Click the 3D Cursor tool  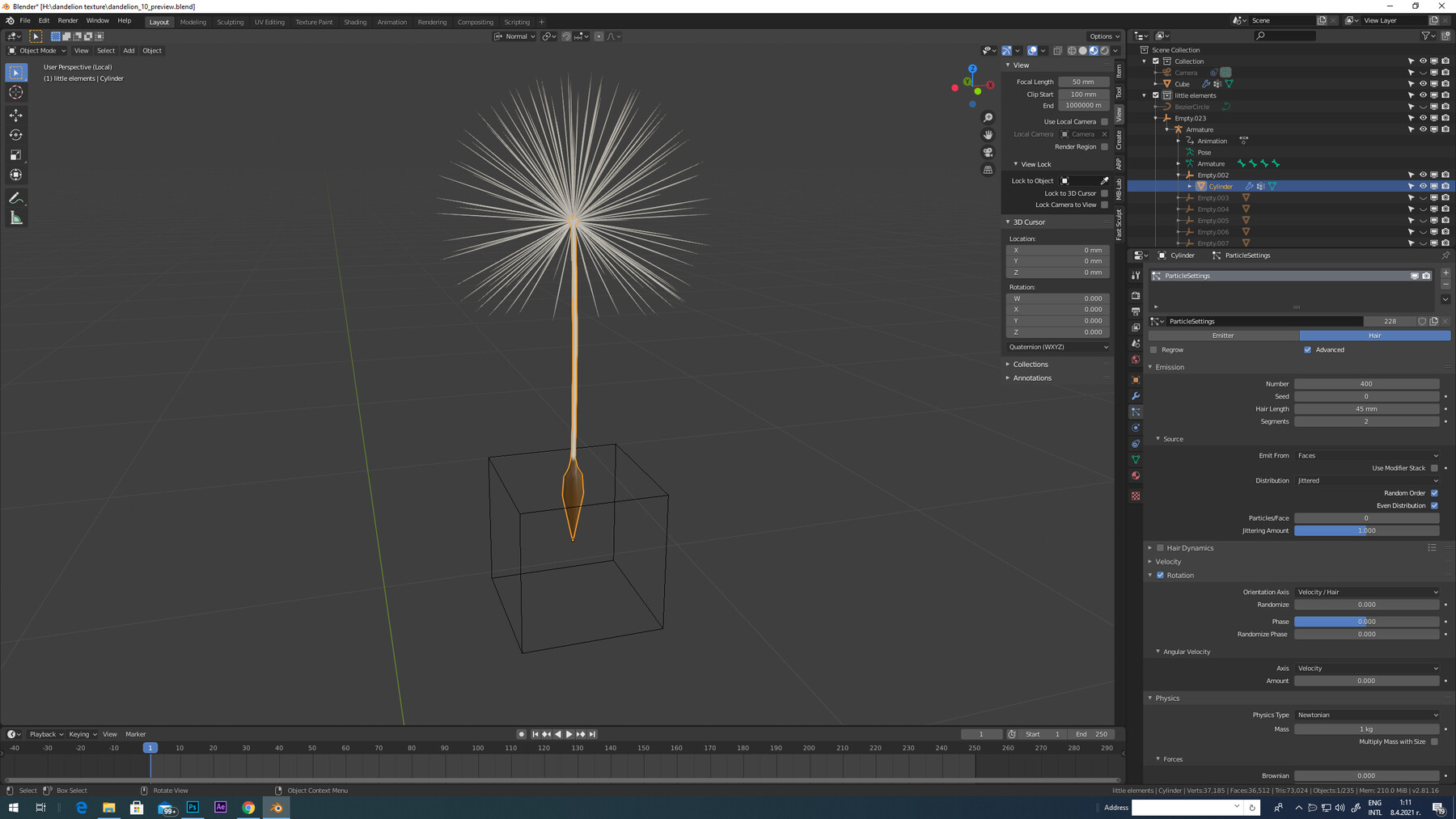pos(16,92)
